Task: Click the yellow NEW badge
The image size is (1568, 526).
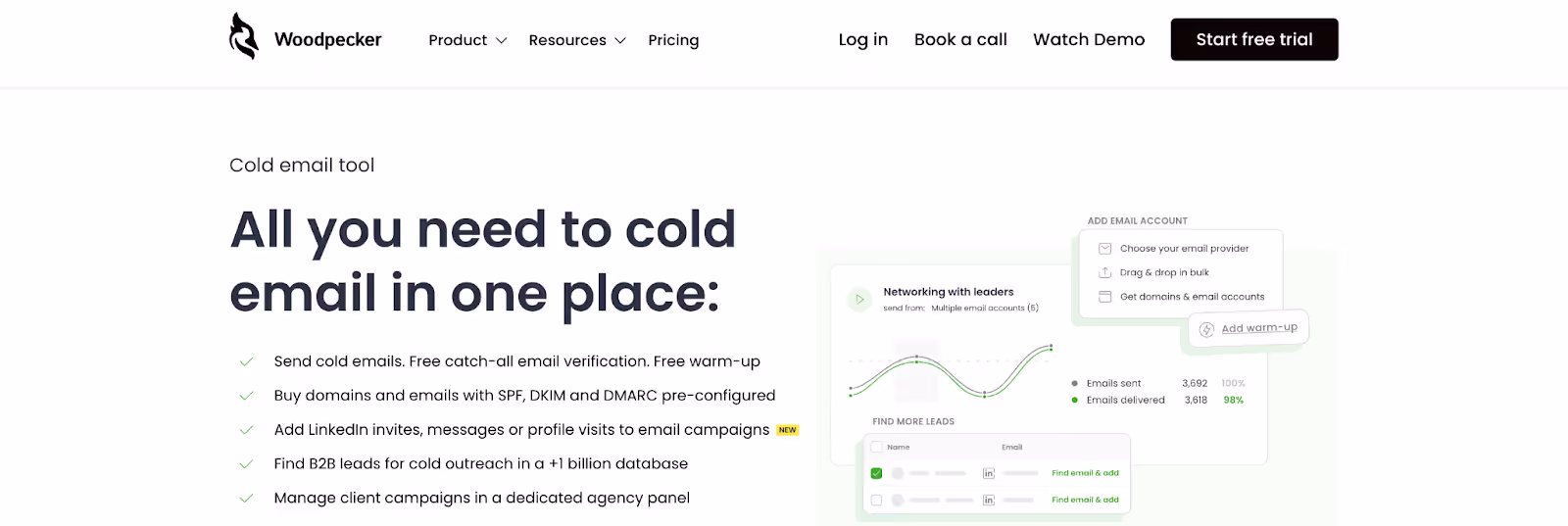Action: pyautogui.click(x=787, y=430)
